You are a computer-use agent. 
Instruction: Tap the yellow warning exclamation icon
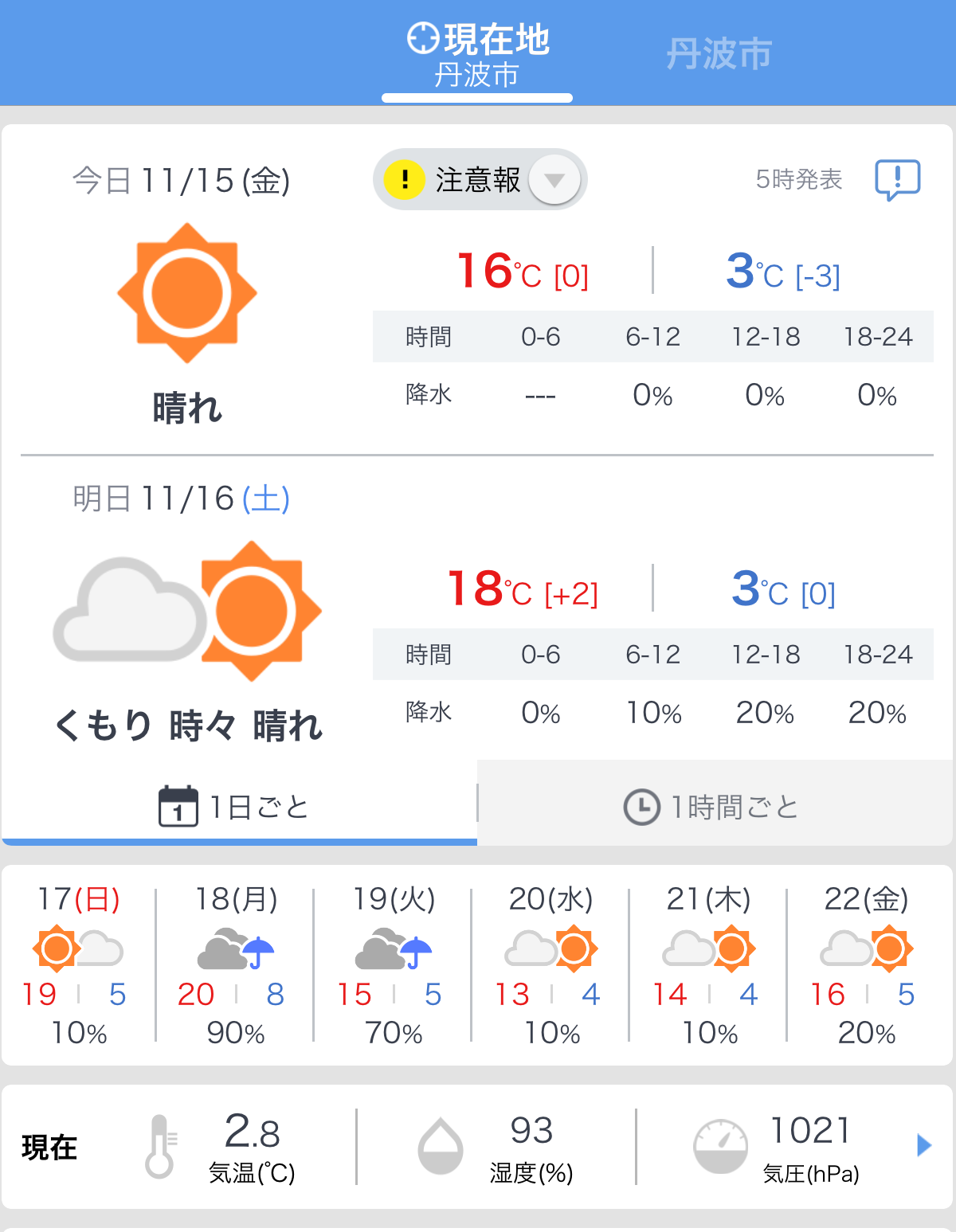(x=405, y=179)
